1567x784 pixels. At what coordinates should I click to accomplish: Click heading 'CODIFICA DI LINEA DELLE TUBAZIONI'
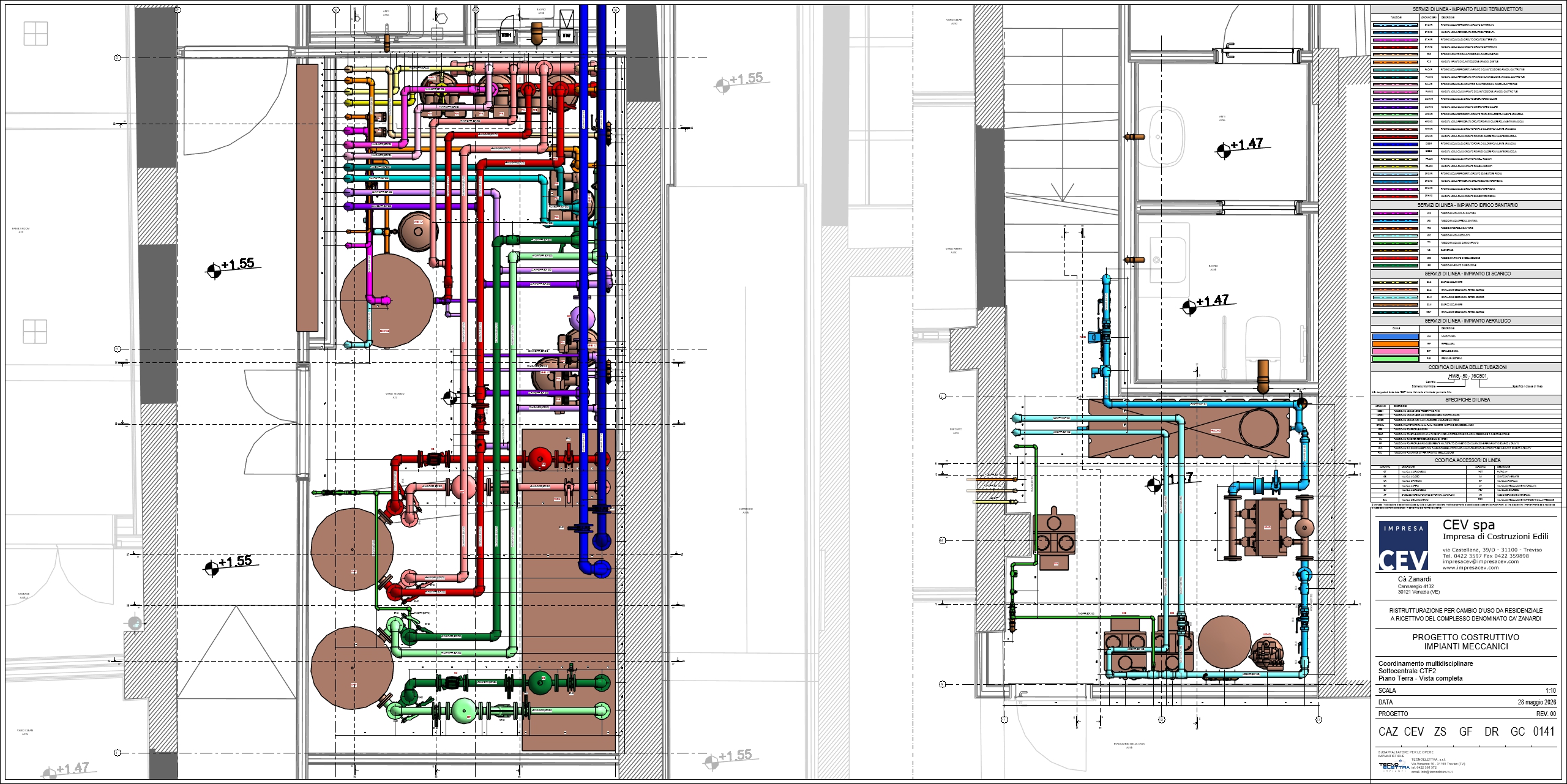1467,367
